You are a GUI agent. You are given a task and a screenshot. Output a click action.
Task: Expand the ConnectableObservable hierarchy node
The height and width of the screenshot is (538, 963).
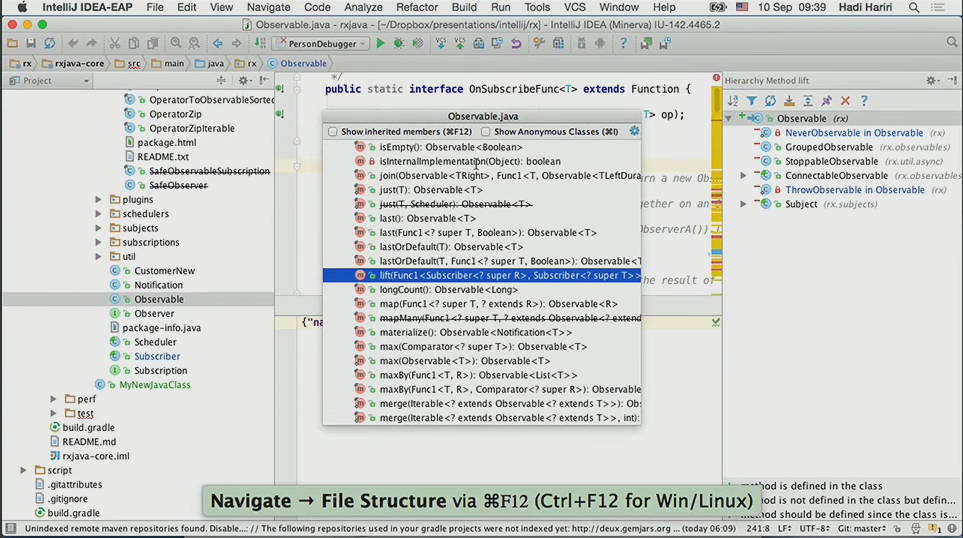pos(743,176)
